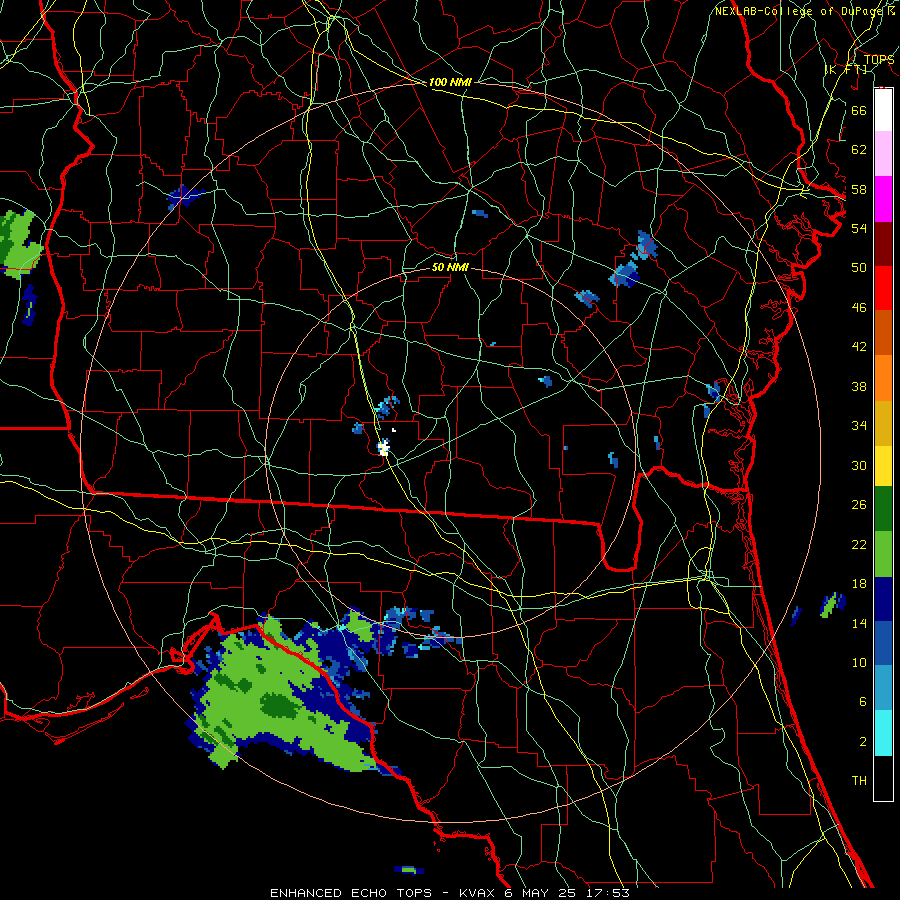Click the light blue legend swatch
Image resolution: width=900 pixels, height=900 pixels.
883,688
